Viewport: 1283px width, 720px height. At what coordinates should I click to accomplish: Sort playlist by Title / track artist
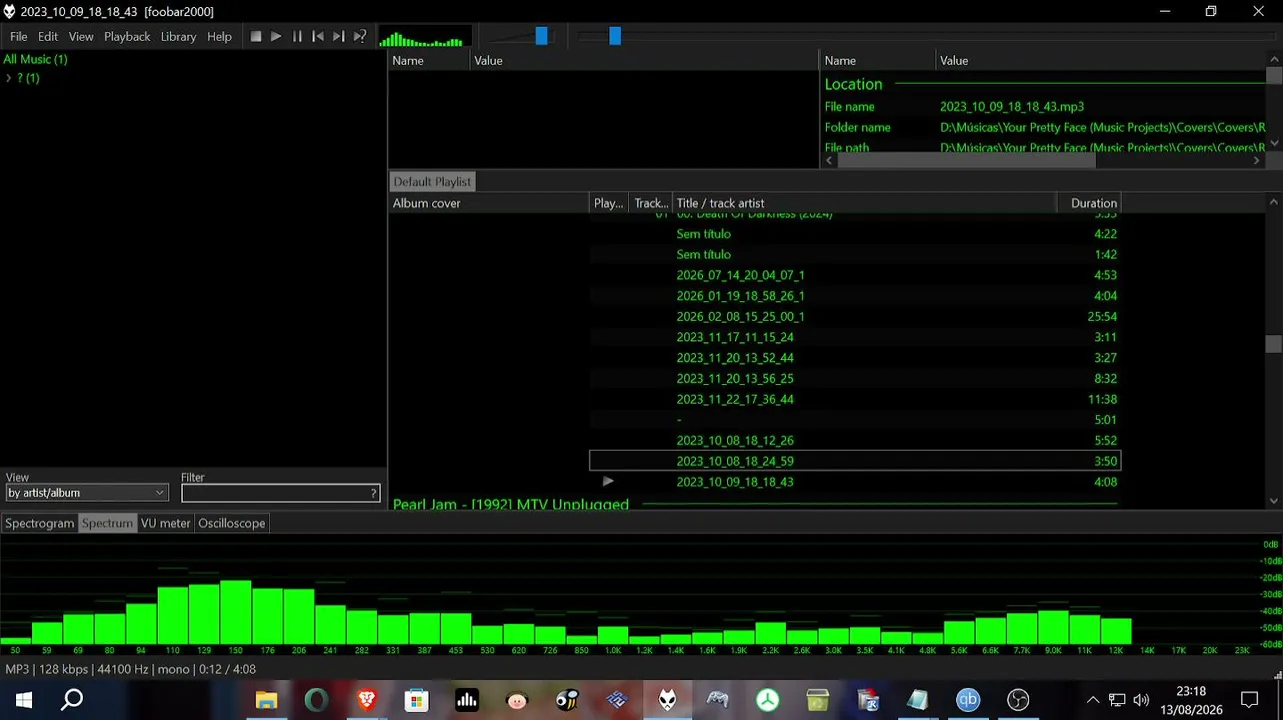864,203
